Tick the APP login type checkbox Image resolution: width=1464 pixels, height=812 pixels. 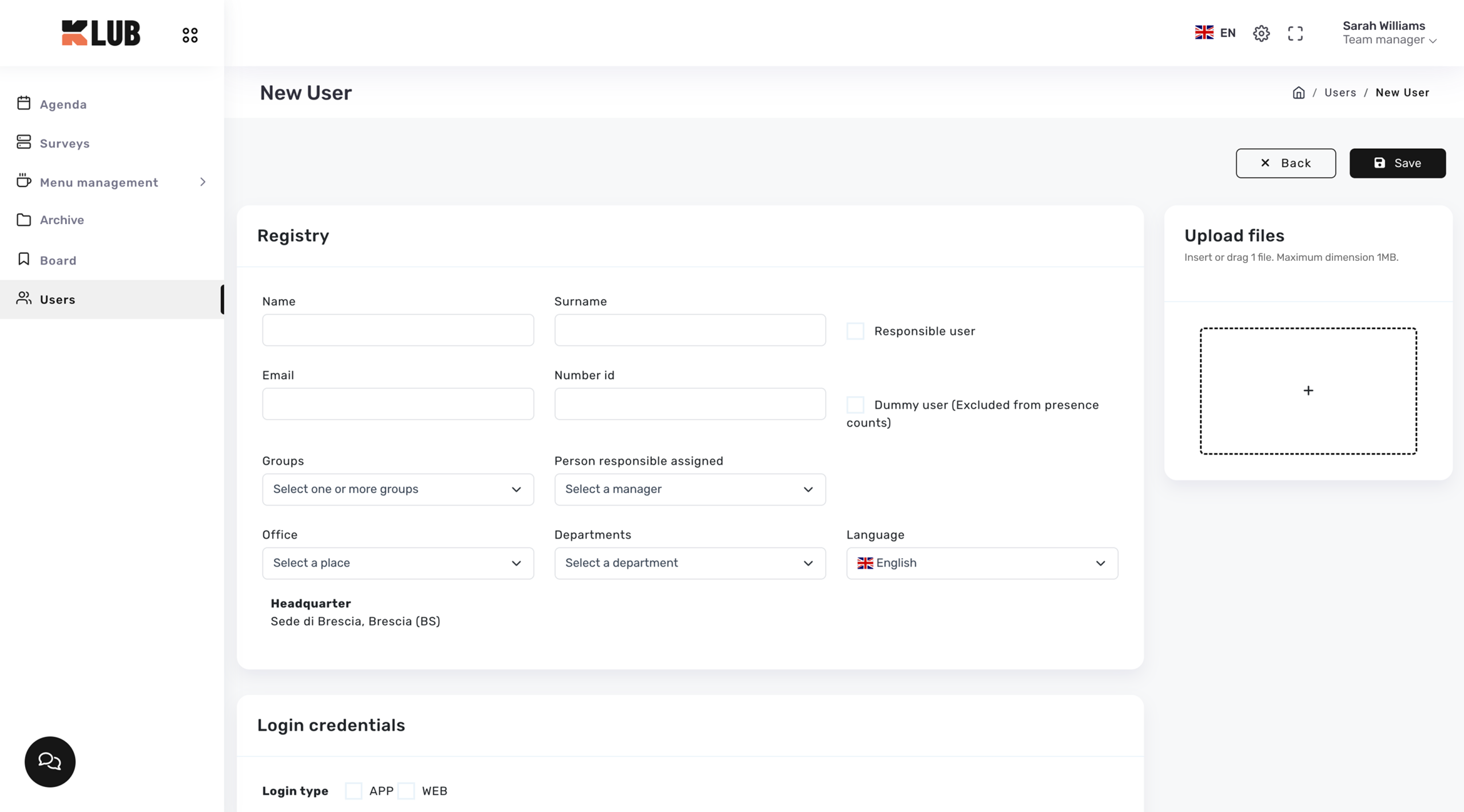click(x=353, y=791)
